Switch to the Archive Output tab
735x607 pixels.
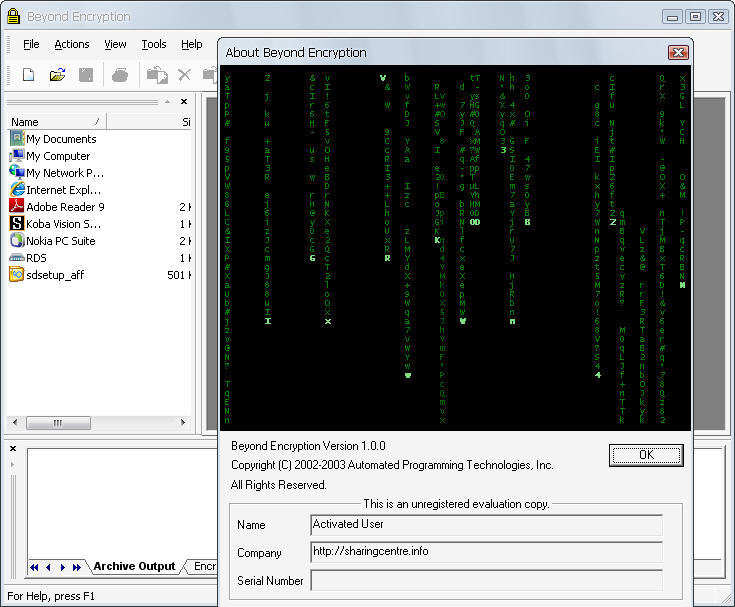(x=134, y=566)
